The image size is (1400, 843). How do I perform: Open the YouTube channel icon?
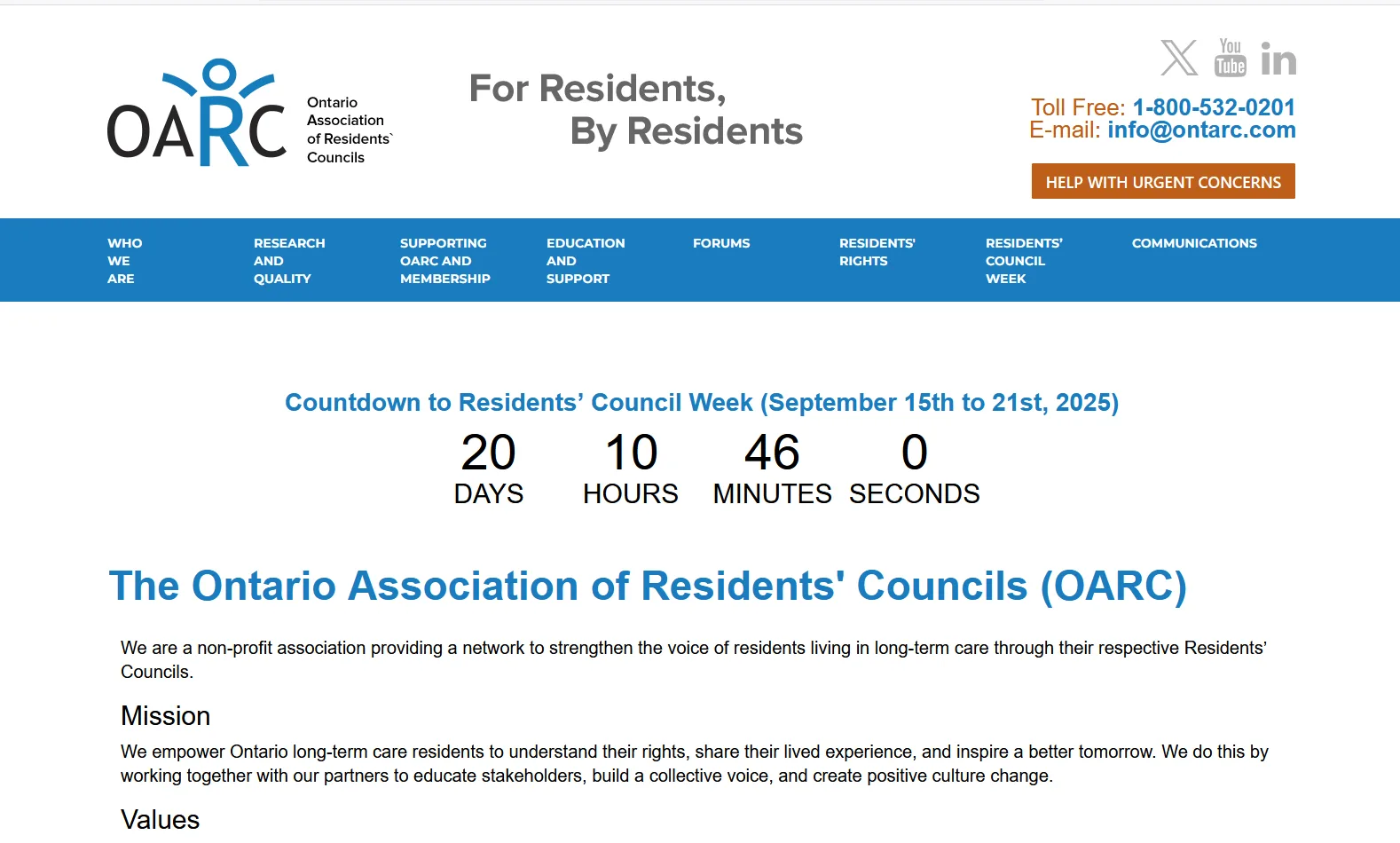1230,59
